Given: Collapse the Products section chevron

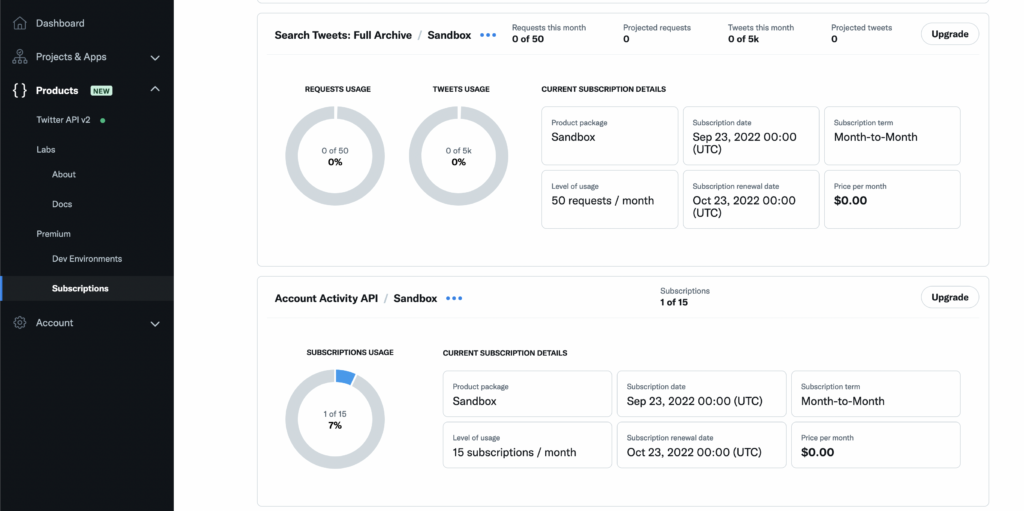Looking at the screenshot, I should [x=154, y=90].
